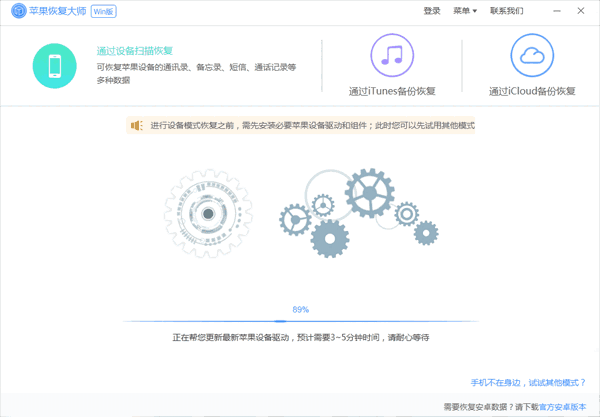Click the 89% progress value
This screenshot has height=417, width=600.
point(300,309)
